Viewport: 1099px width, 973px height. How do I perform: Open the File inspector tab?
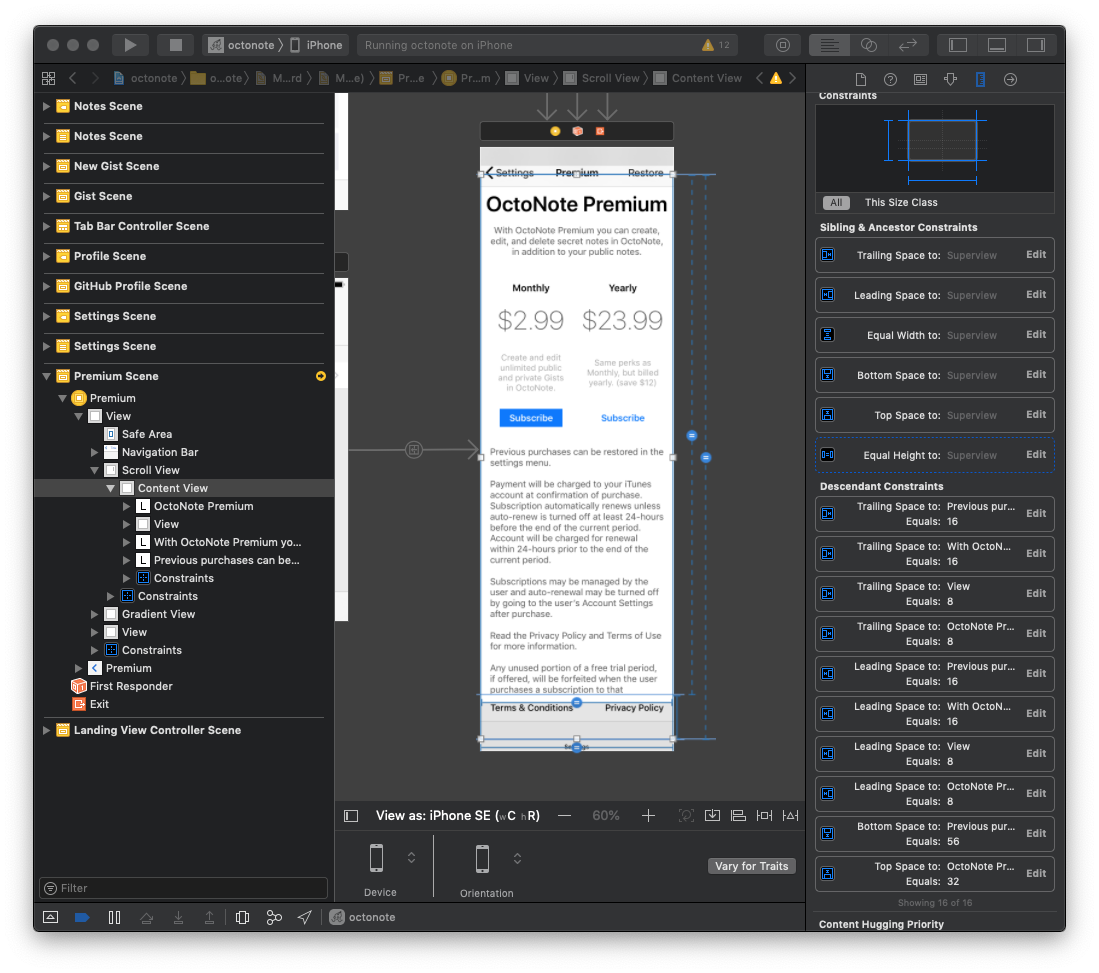[861, 79]
